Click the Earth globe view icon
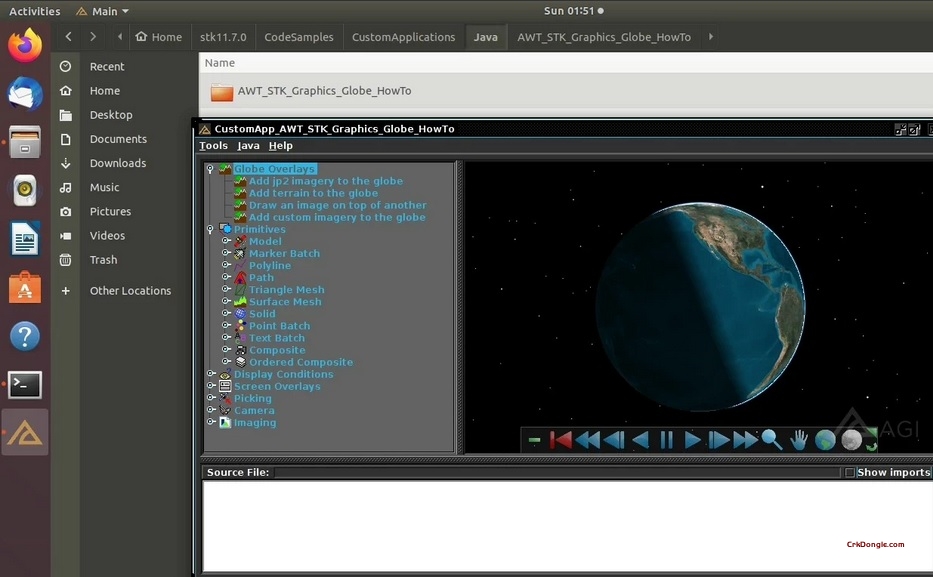Screen dimensions: 933x577 [x=824, y=439]
